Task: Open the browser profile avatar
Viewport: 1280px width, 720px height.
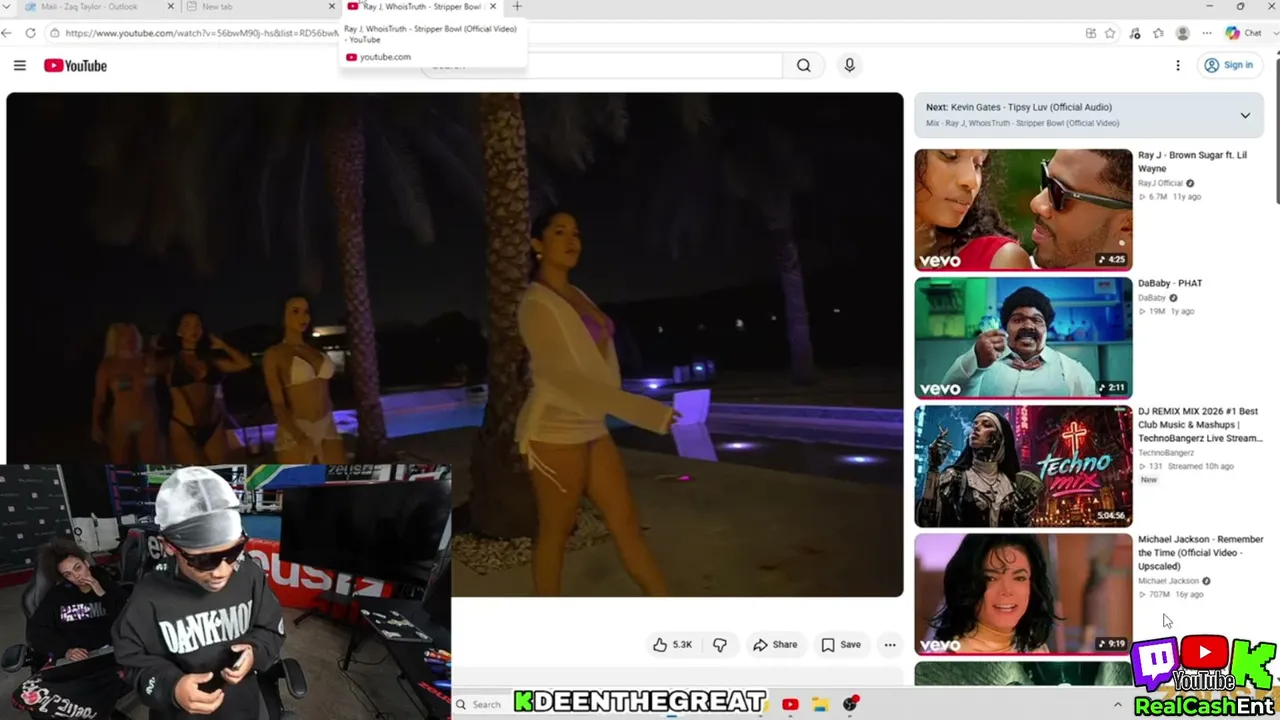Action: [x=1183, y=33]
